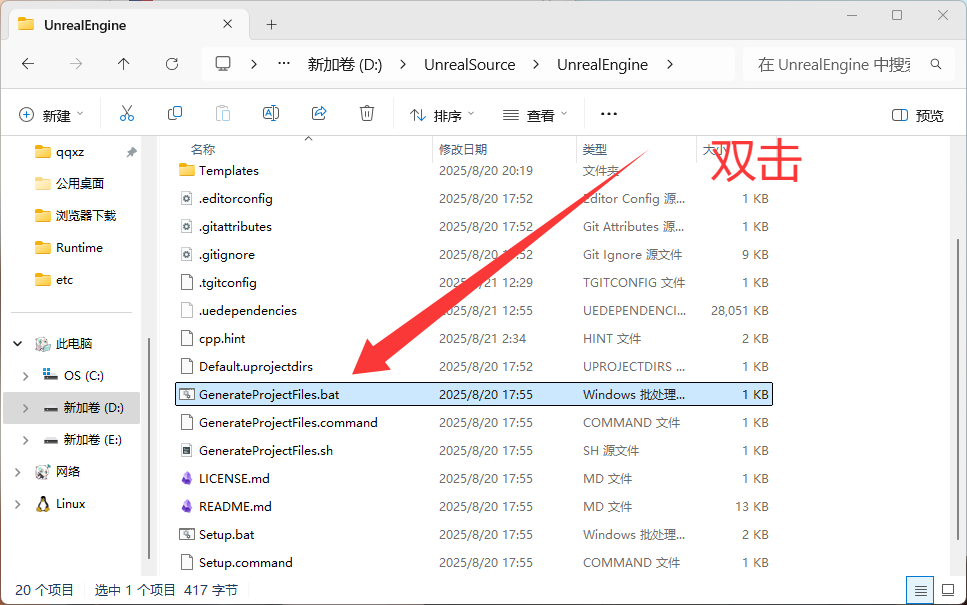Click the 名称 column header

point(203,149)
